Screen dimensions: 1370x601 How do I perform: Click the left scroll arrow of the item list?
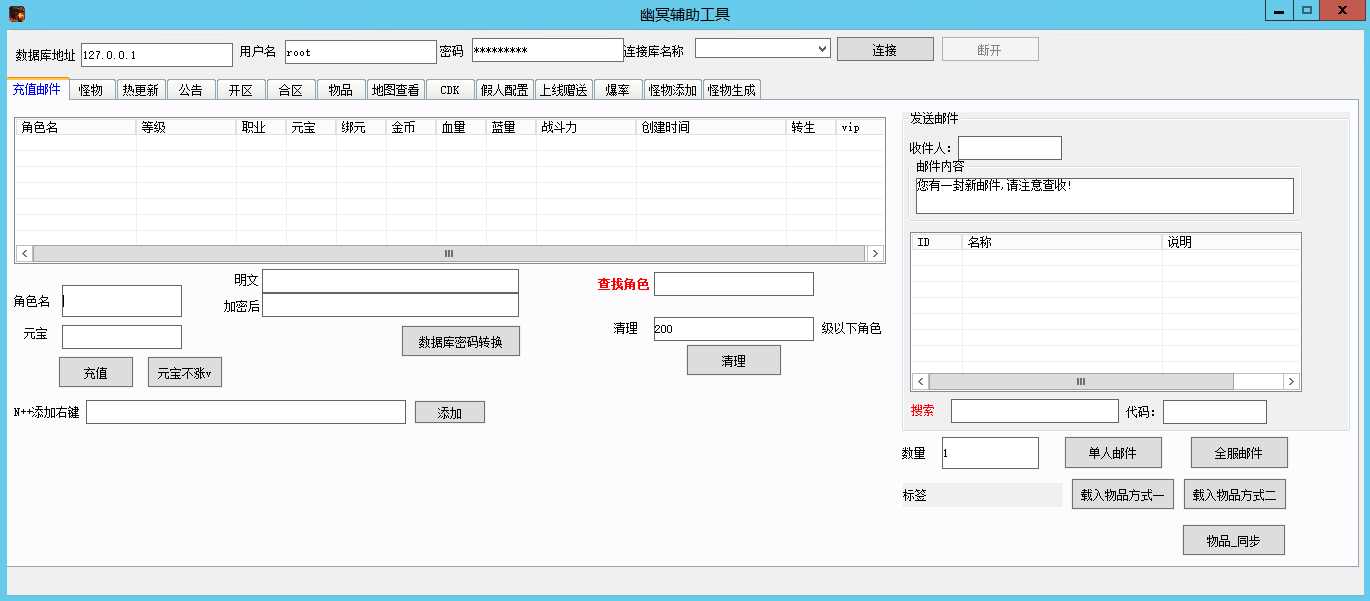(x=920, y=382)
